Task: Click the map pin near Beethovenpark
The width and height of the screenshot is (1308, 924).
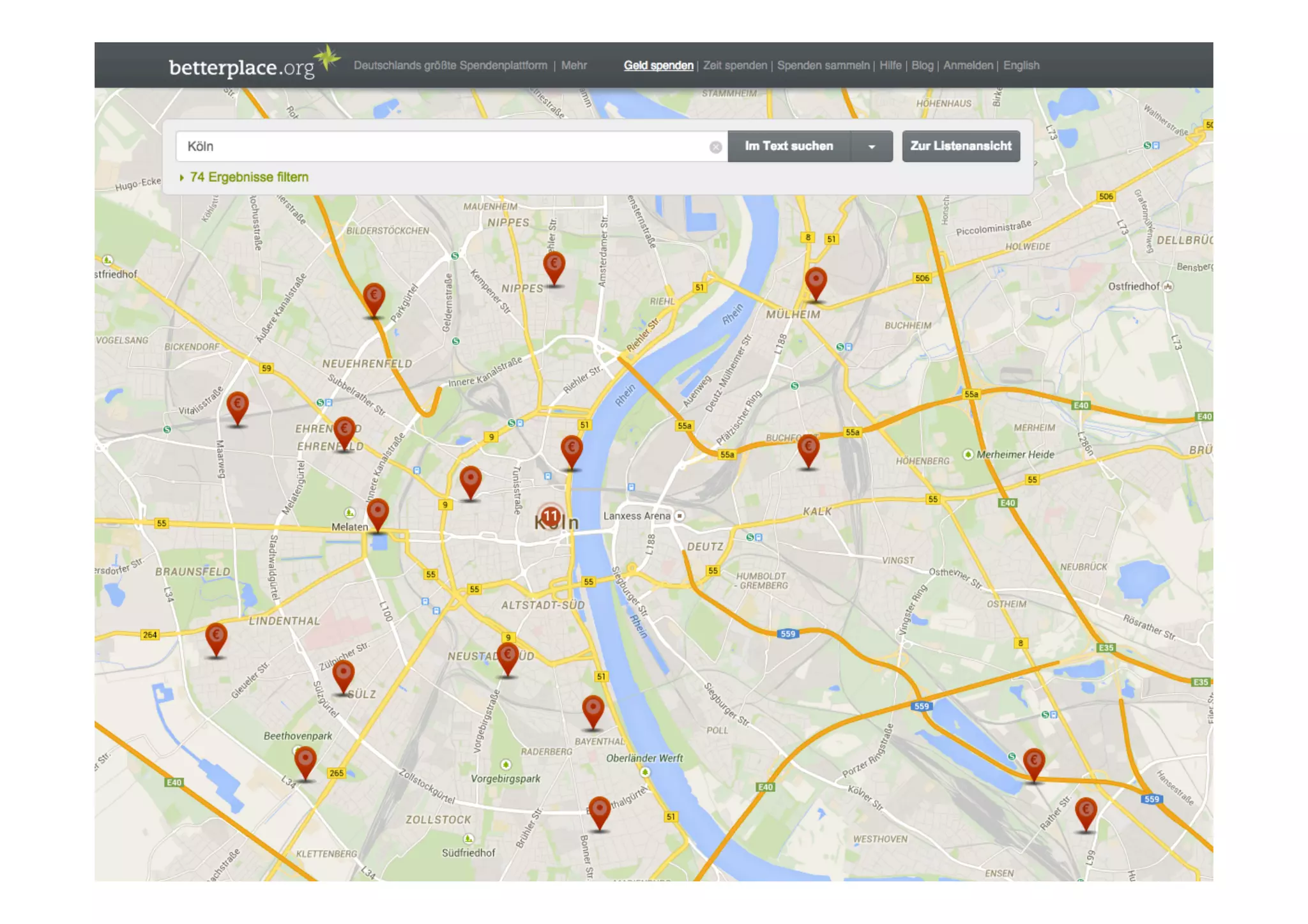Action: tap(305, 761)
